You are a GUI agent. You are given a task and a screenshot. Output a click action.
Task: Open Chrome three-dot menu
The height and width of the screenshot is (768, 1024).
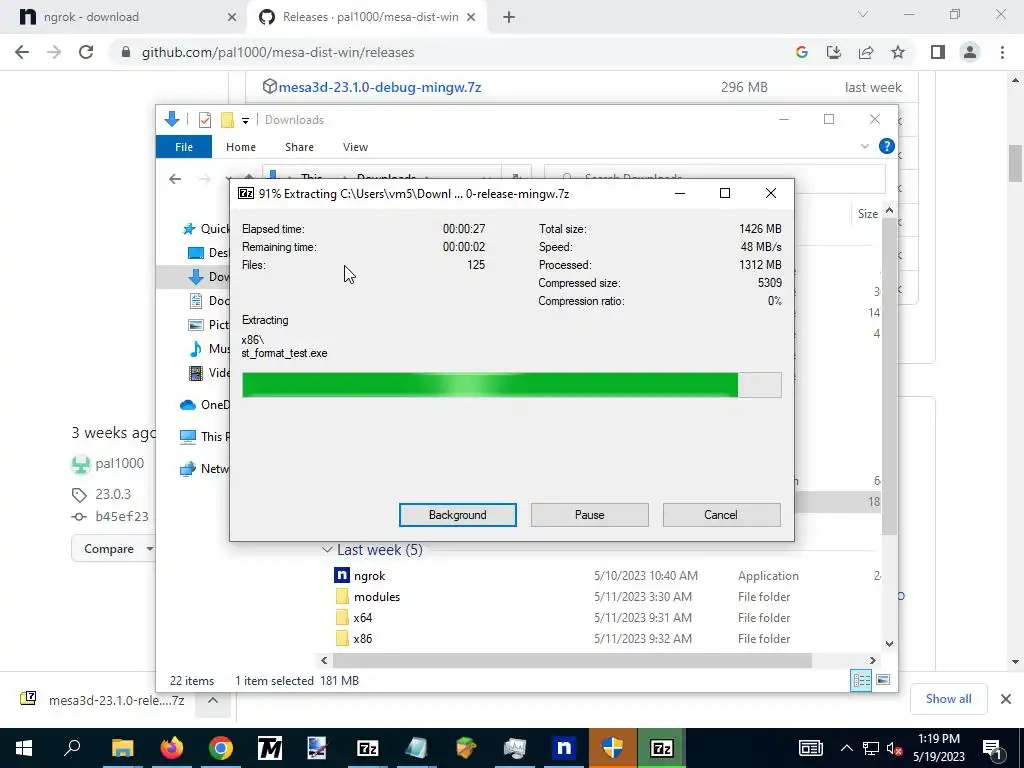click(x=1002, y=52)
